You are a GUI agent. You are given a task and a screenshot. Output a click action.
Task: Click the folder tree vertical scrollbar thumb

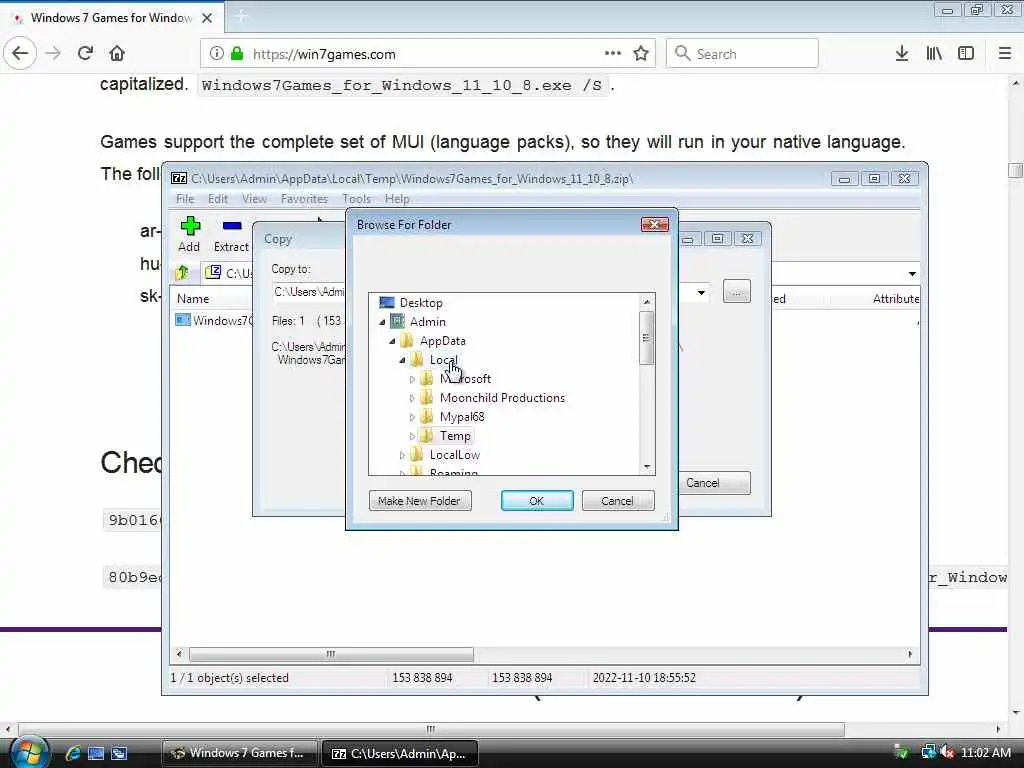646,338
